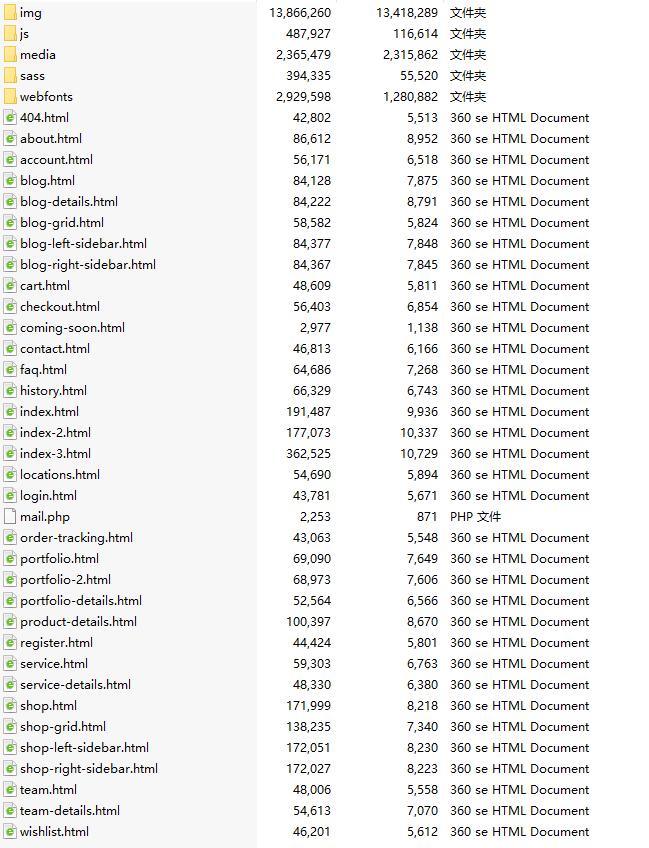Click the size value 2,929,598
This screenshot has height=848, width=649.
tap(303, 97)
